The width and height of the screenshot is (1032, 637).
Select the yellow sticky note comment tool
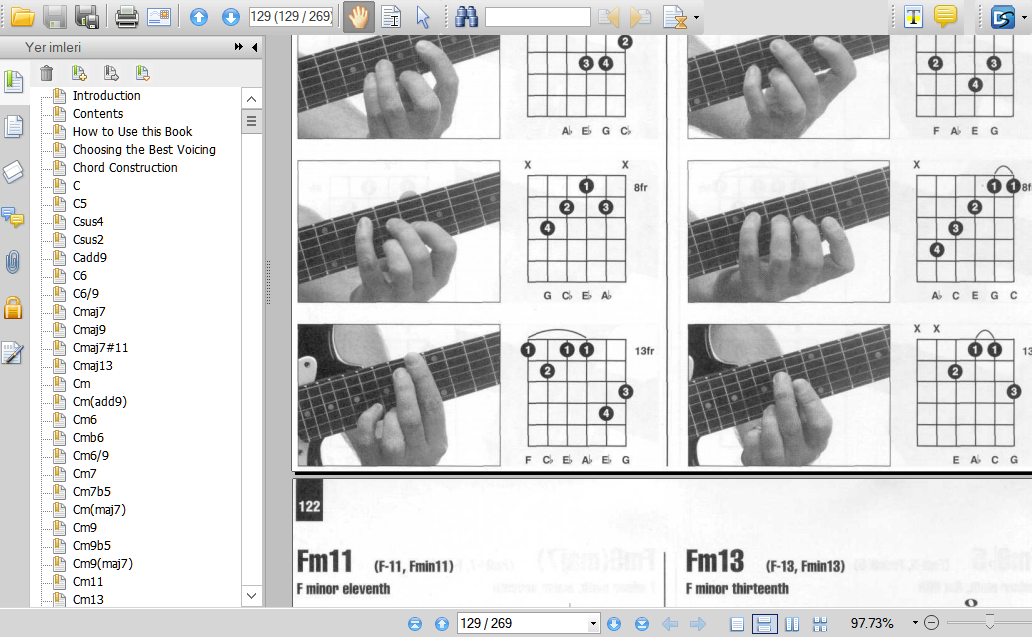945,17
